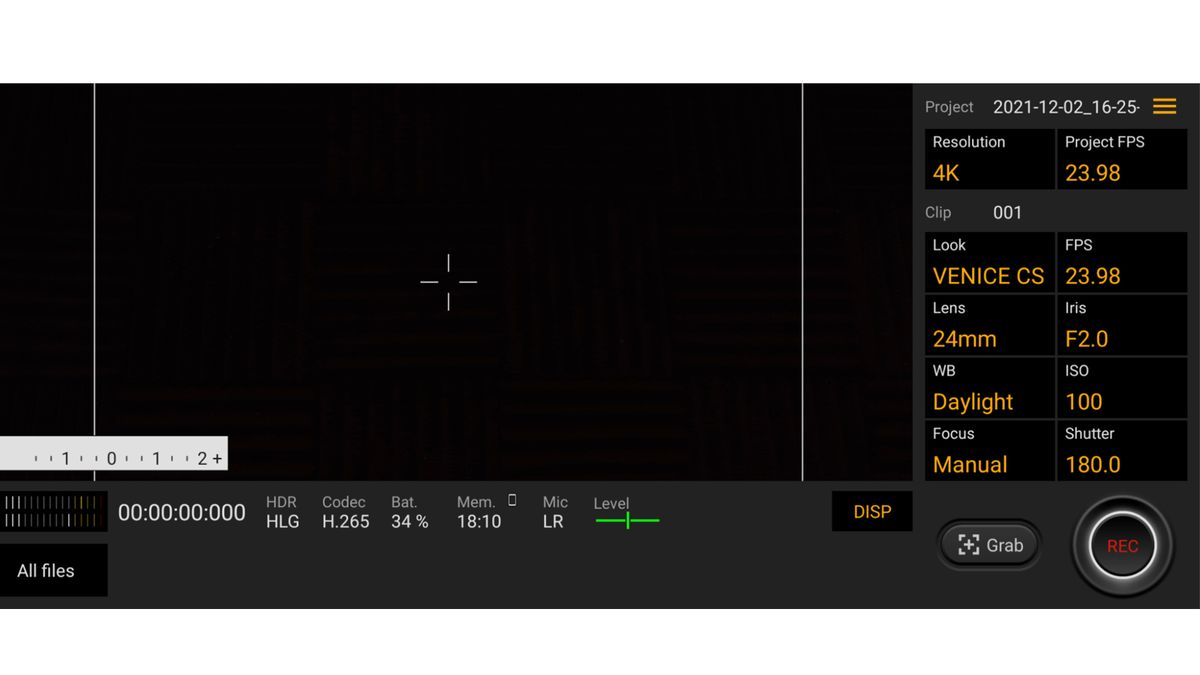The width and height of the screenshot is (1200, 675).
Task: Tap the center focus crosshair
Action: (448, 282)
